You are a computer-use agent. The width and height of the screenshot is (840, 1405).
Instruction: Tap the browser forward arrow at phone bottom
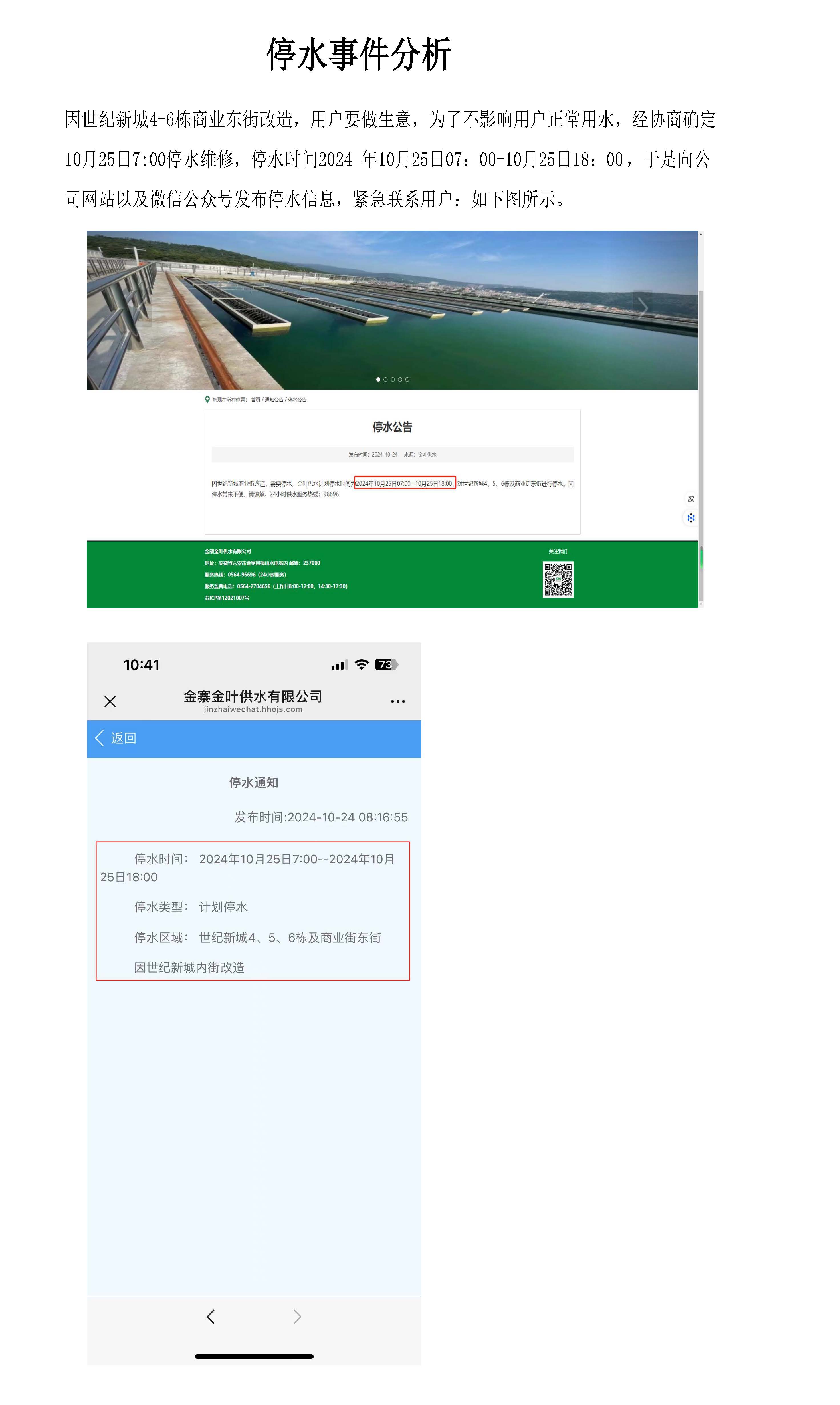point(297,1317)
